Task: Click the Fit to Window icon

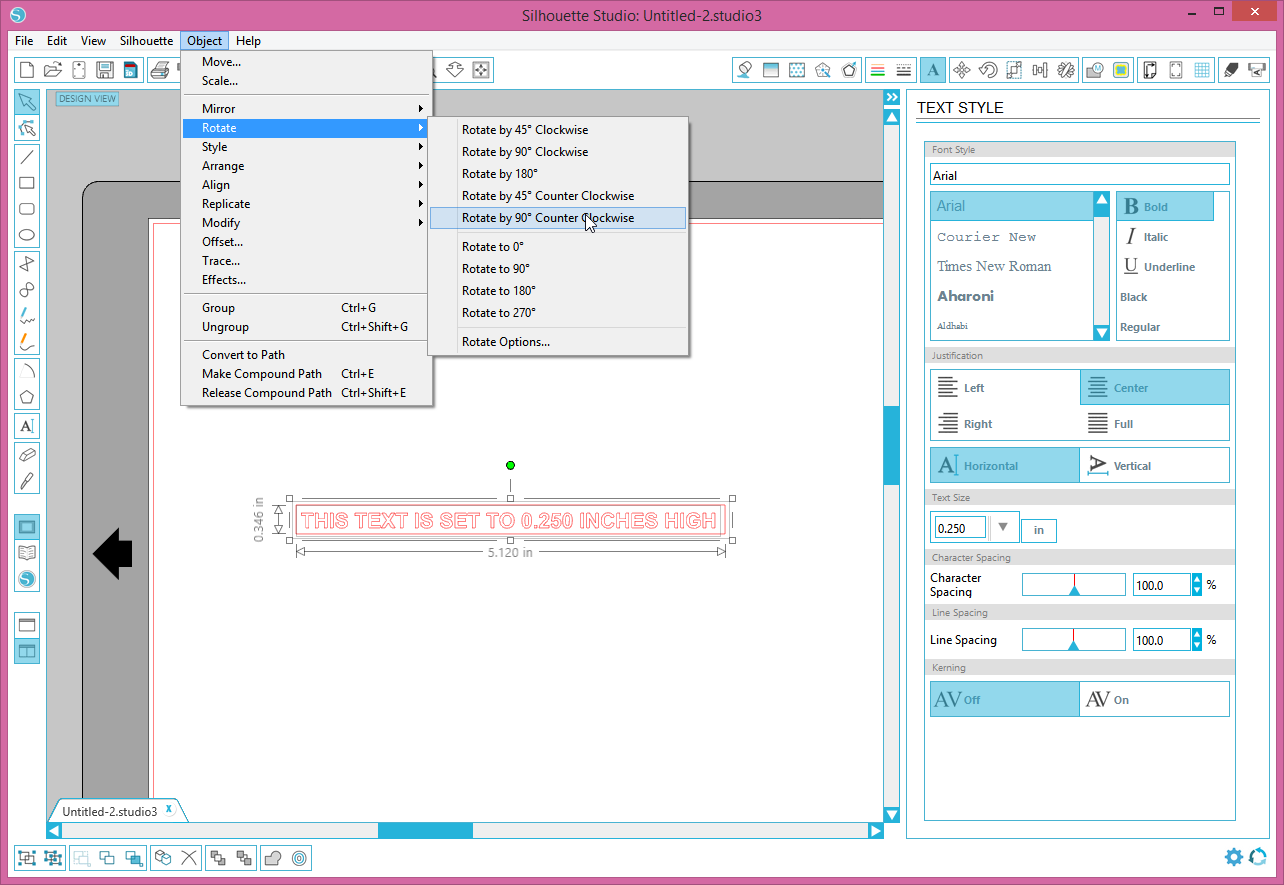Action: [x=481, y=70]
